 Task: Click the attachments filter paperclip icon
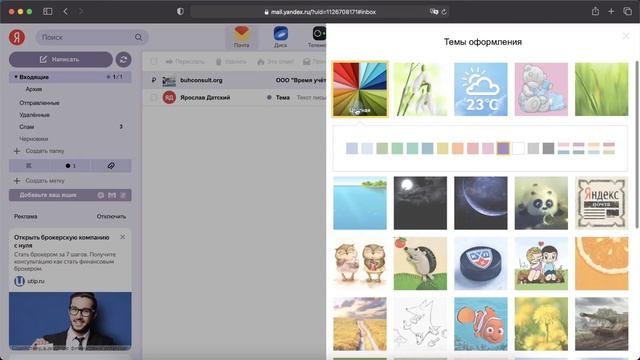point(111,166)
